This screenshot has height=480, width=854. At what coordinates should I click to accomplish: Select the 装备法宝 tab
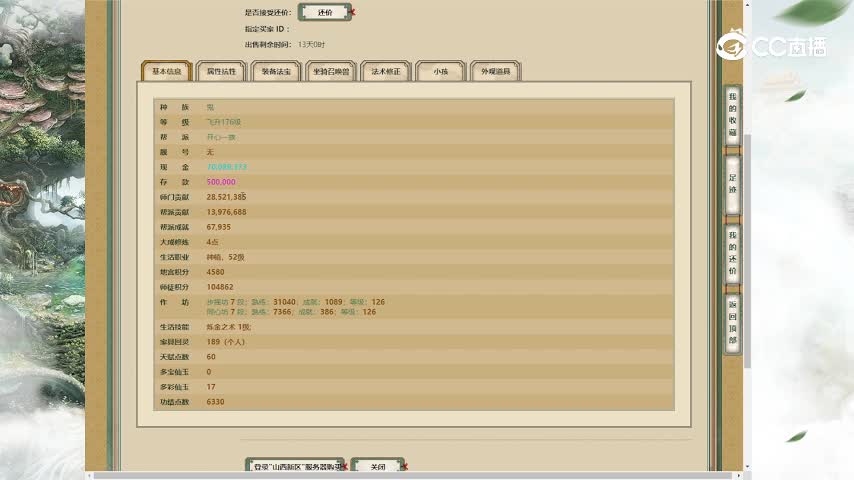pos(276,72)
